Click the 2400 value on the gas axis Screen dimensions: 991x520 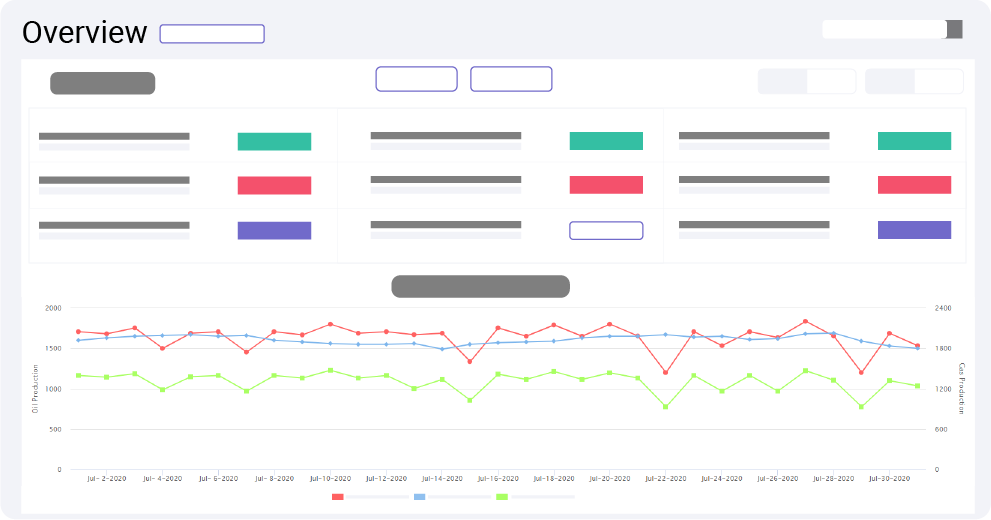(943, 308)
